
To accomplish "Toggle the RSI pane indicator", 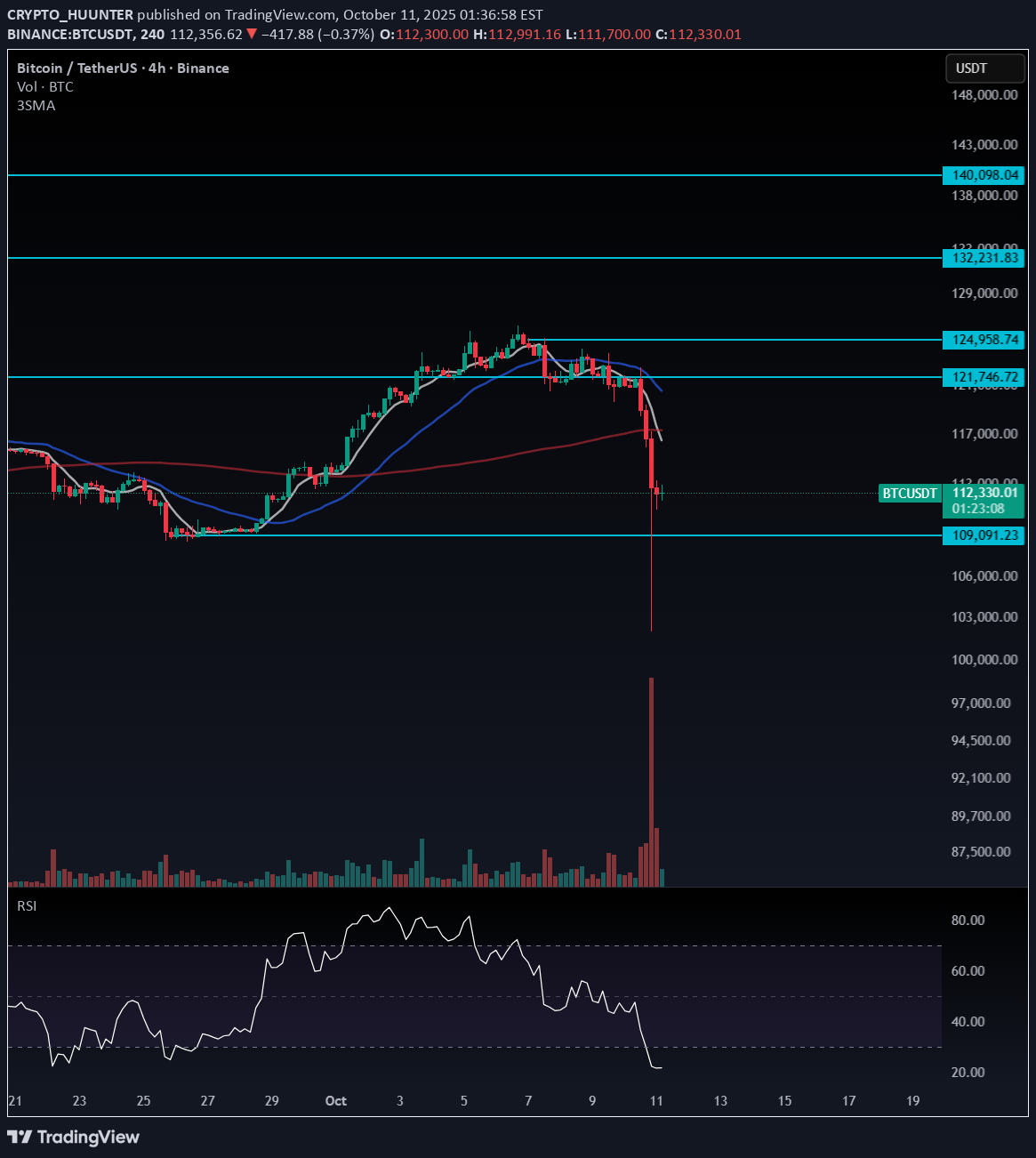I will [26, 905].
